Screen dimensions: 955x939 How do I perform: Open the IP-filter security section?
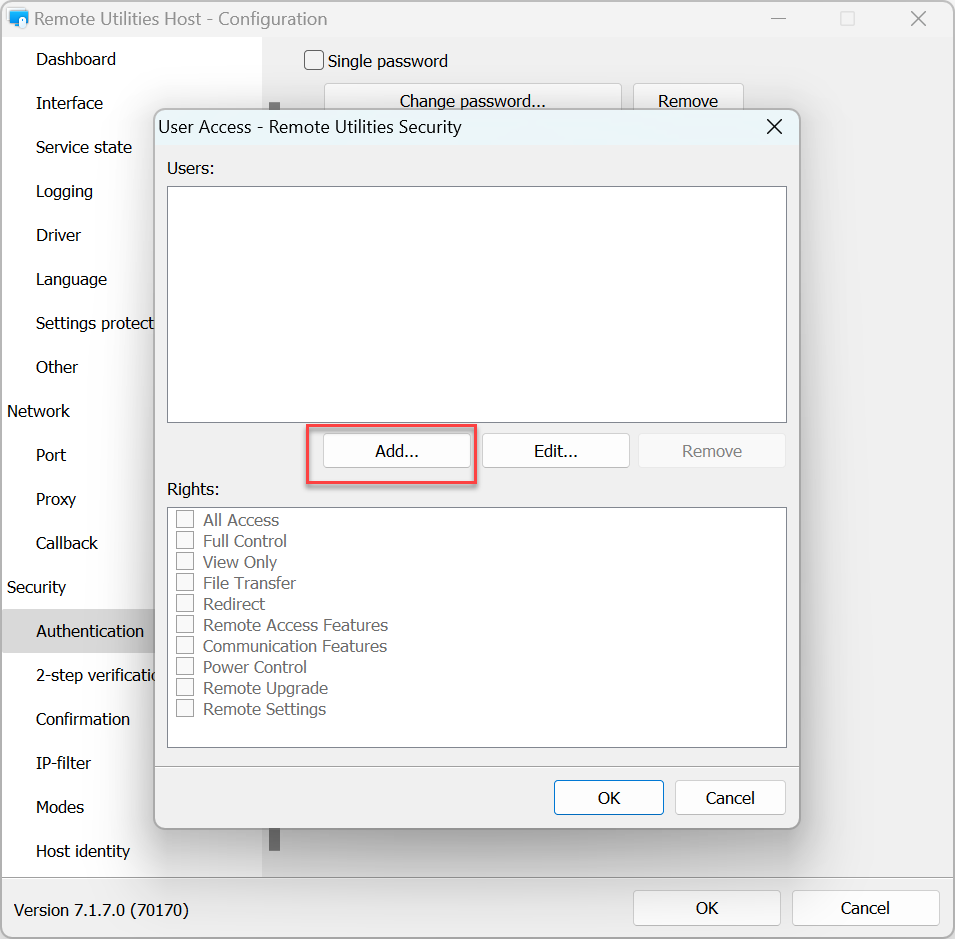(x=63, y=763)
